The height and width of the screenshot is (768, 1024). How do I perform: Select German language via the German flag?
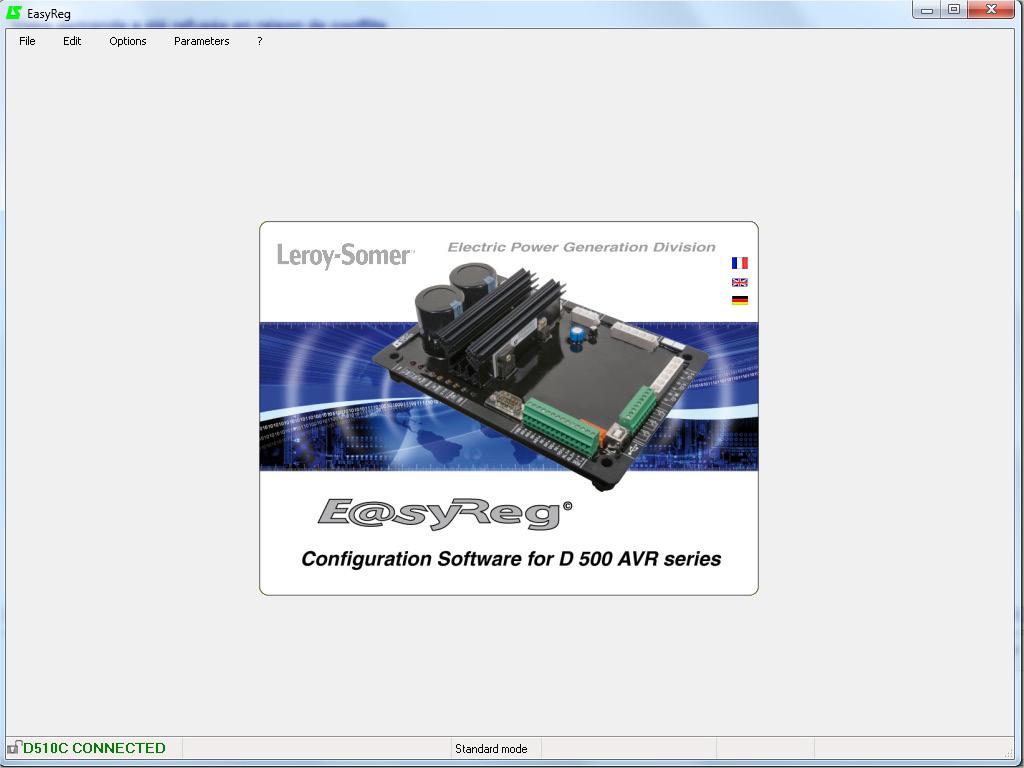[739, 300]
